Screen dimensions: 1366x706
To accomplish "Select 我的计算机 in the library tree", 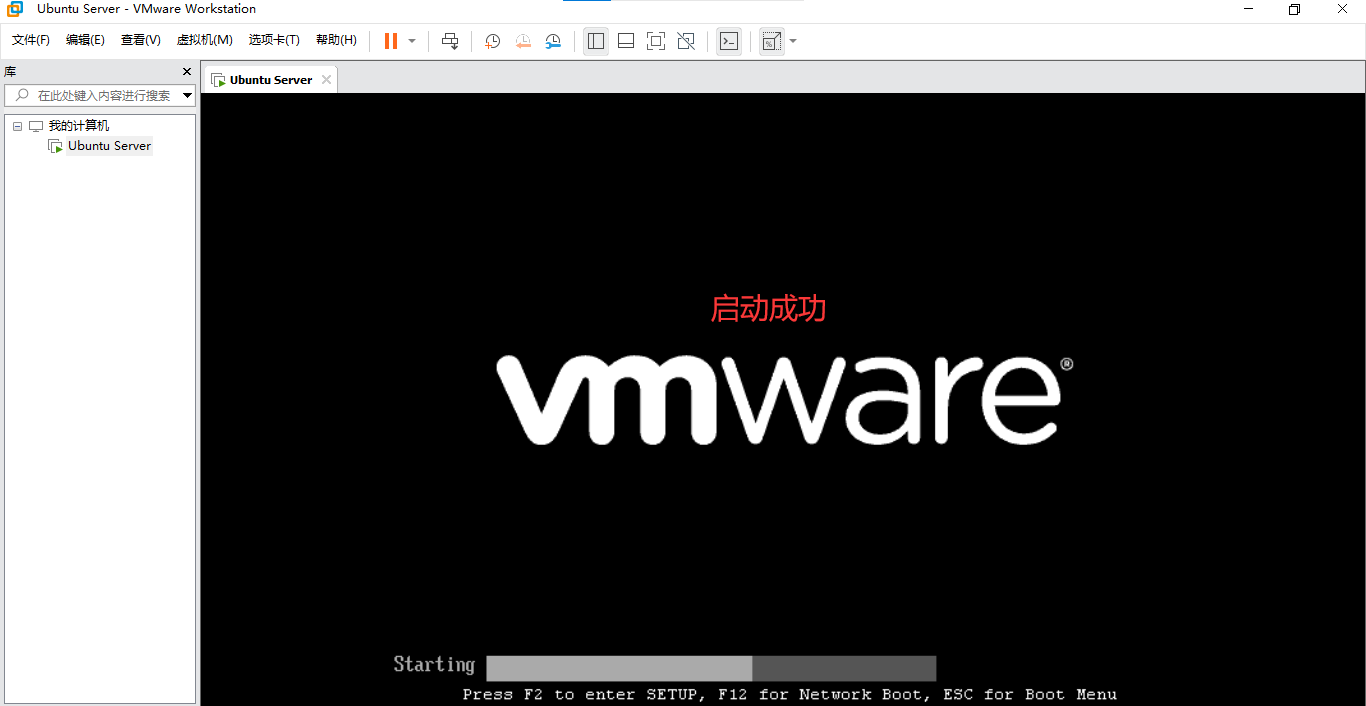I will (x=79, y=126).
